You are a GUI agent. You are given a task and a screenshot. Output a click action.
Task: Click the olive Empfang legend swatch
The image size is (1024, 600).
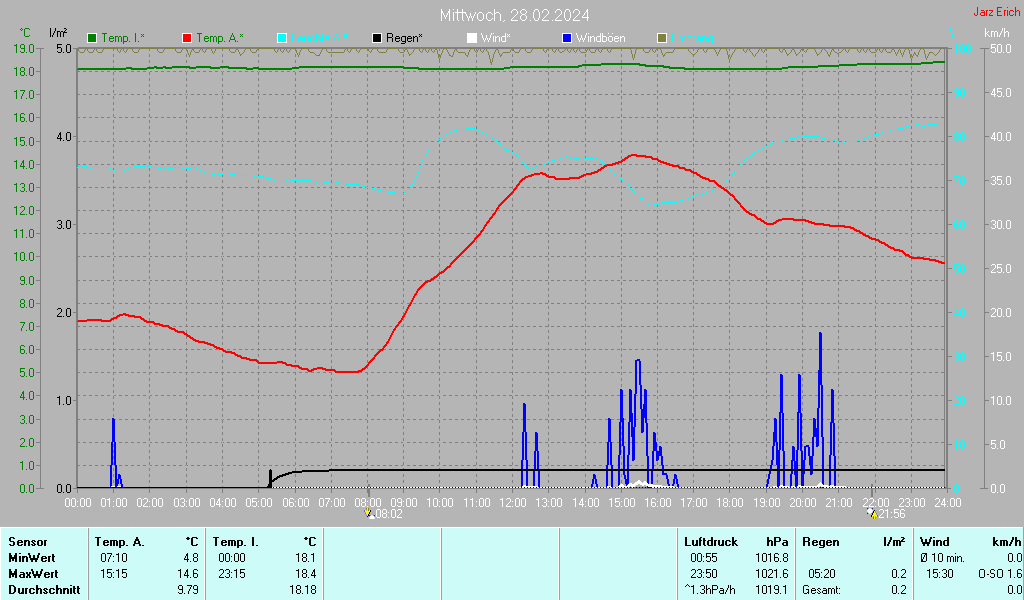point(662,39)
